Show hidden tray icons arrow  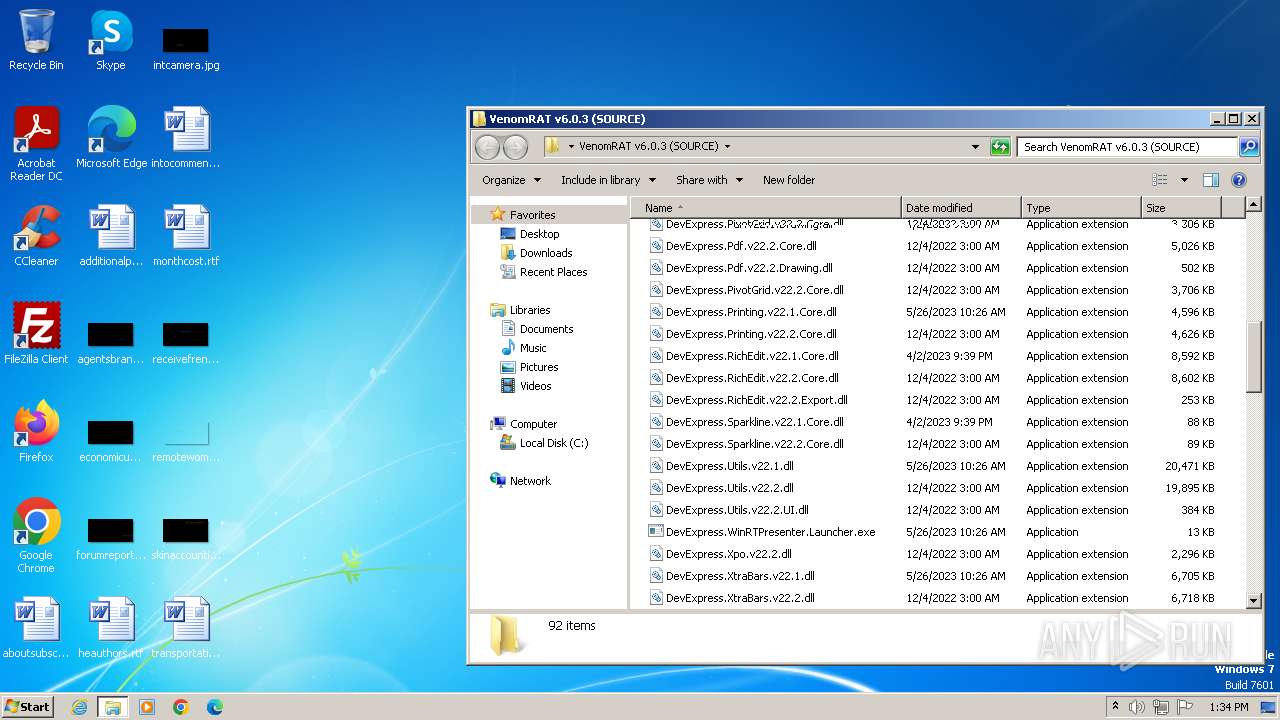(x=1115, y=707)
